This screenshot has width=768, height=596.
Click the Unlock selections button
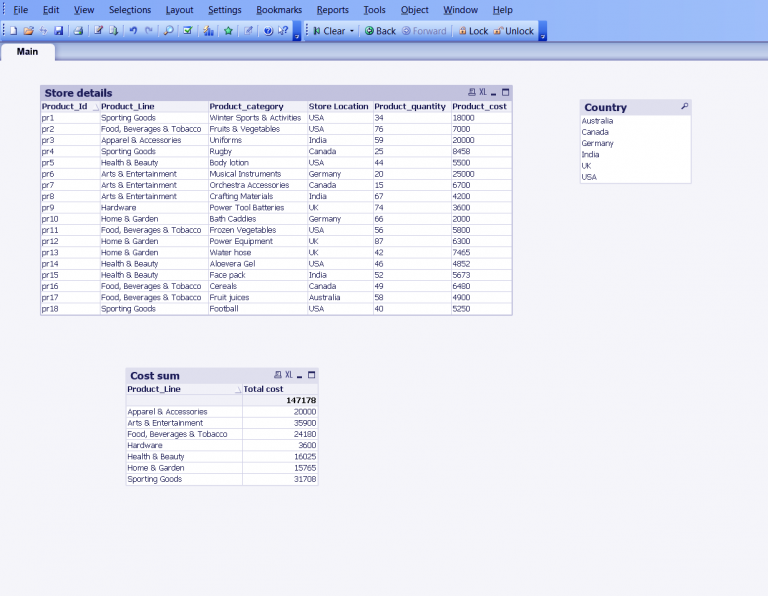tap(514, 31)
